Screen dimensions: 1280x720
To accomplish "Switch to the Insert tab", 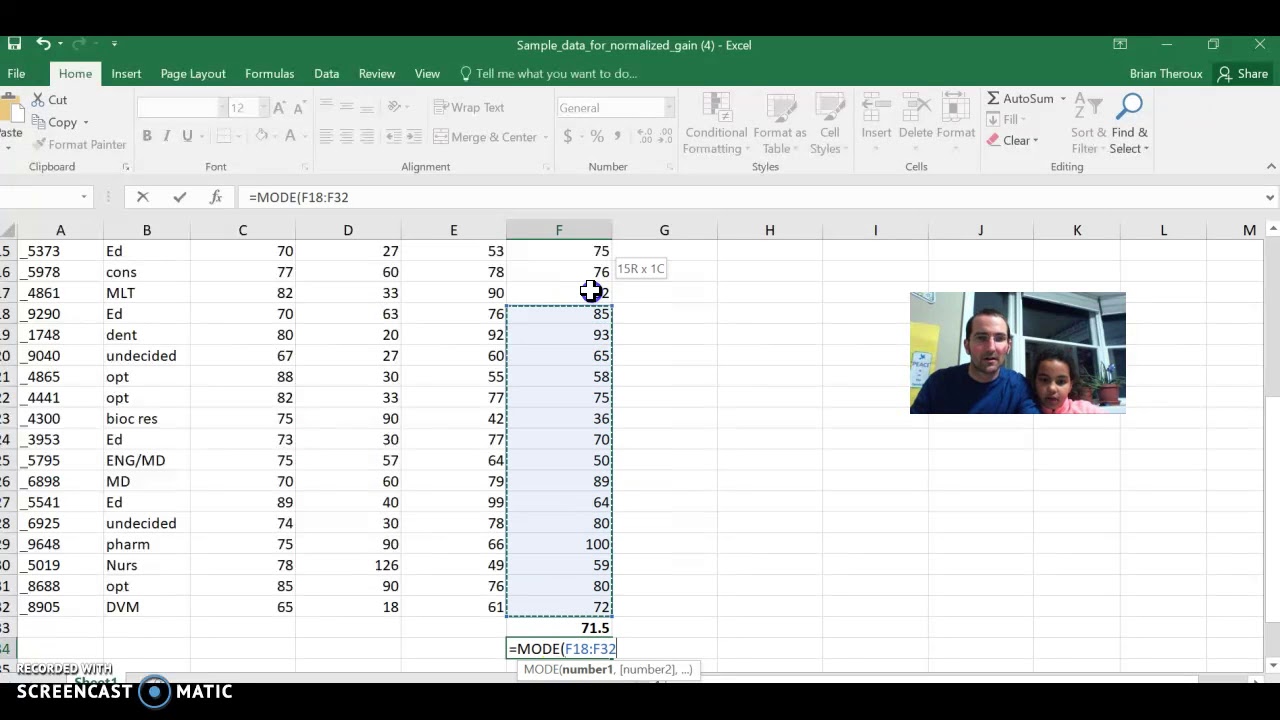I will click(126, 74).
